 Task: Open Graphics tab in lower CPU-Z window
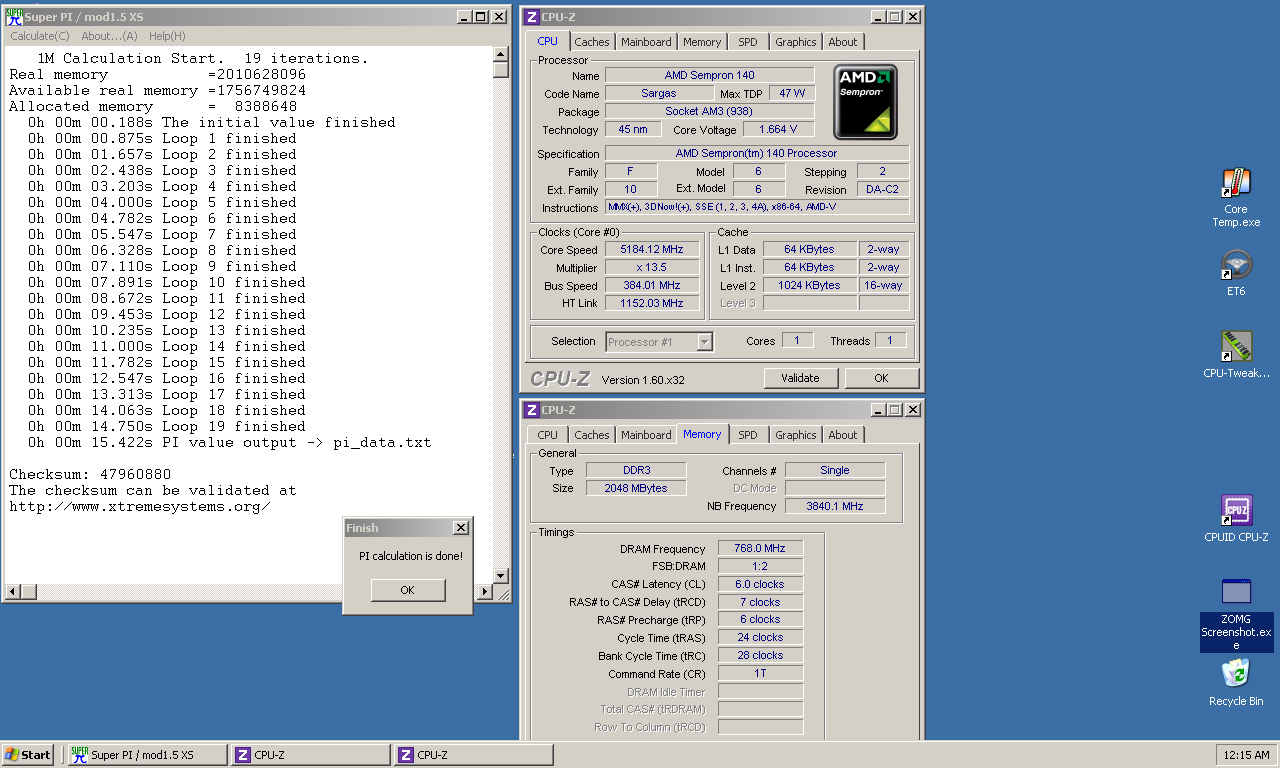click(796, 435)
